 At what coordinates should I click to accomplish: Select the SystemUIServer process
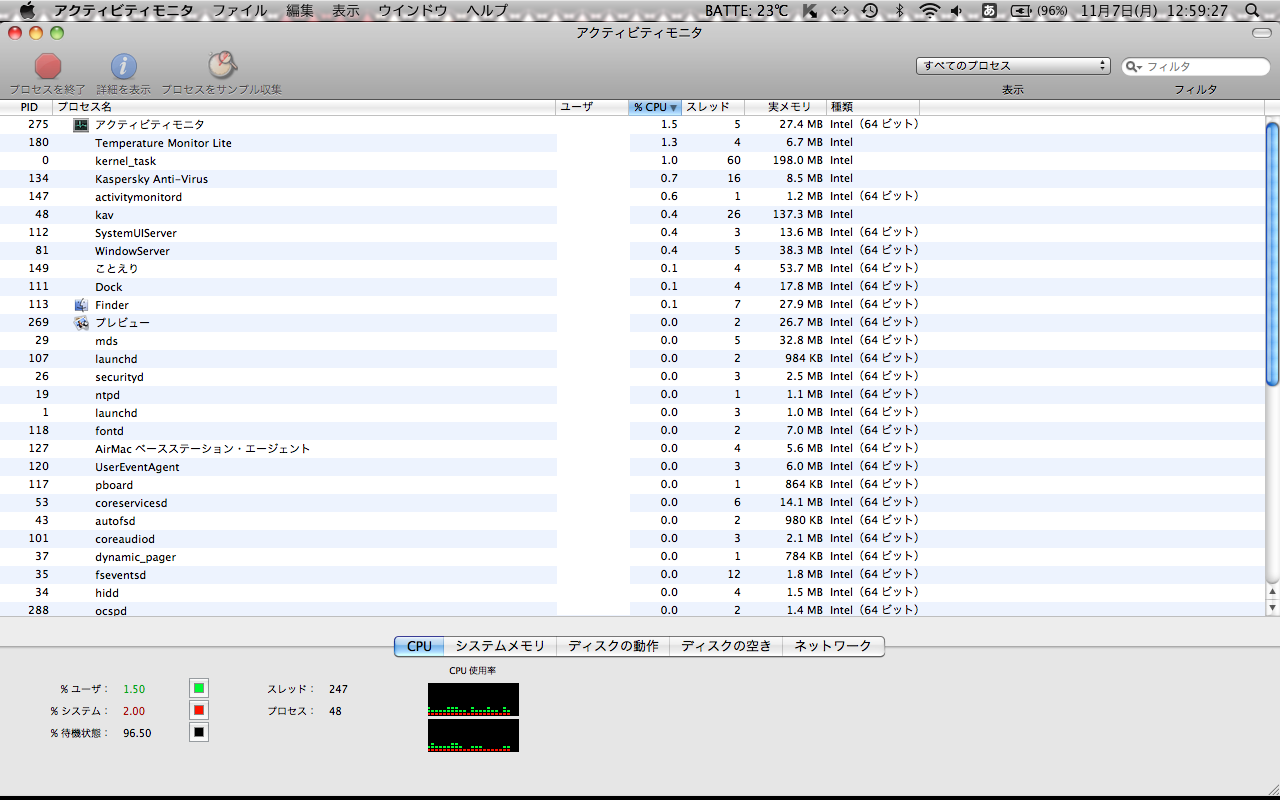coord(632,233)
